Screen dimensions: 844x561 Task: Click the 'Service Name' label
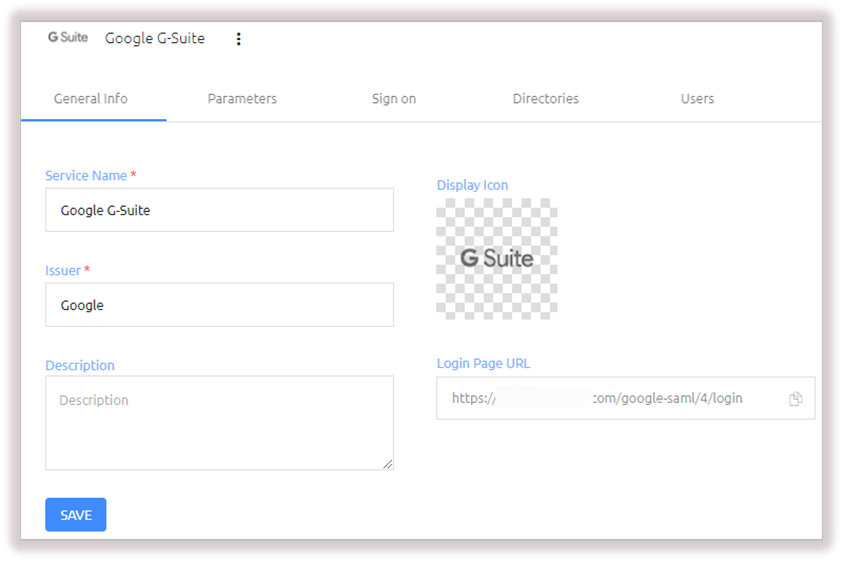point(86,176)
